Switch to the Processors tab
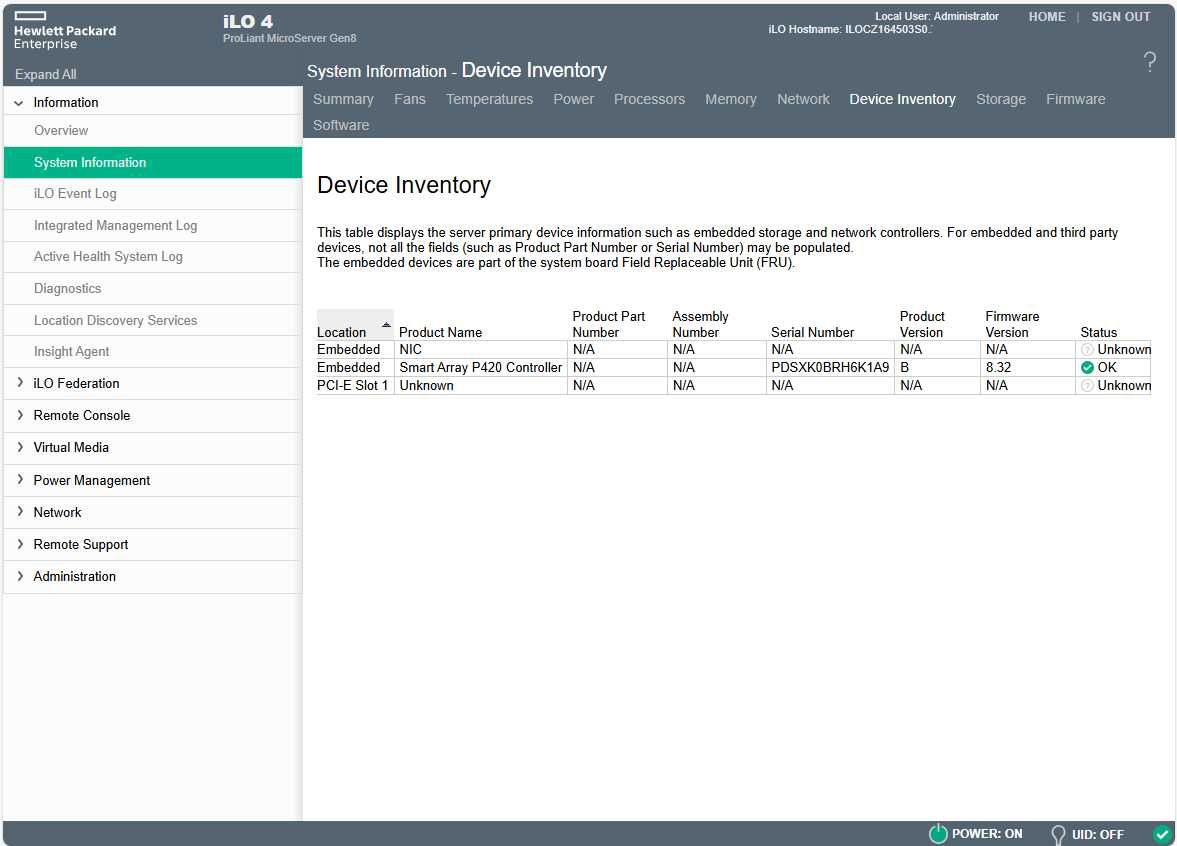Screen dimensions: 1177x846 pos(649,99)
